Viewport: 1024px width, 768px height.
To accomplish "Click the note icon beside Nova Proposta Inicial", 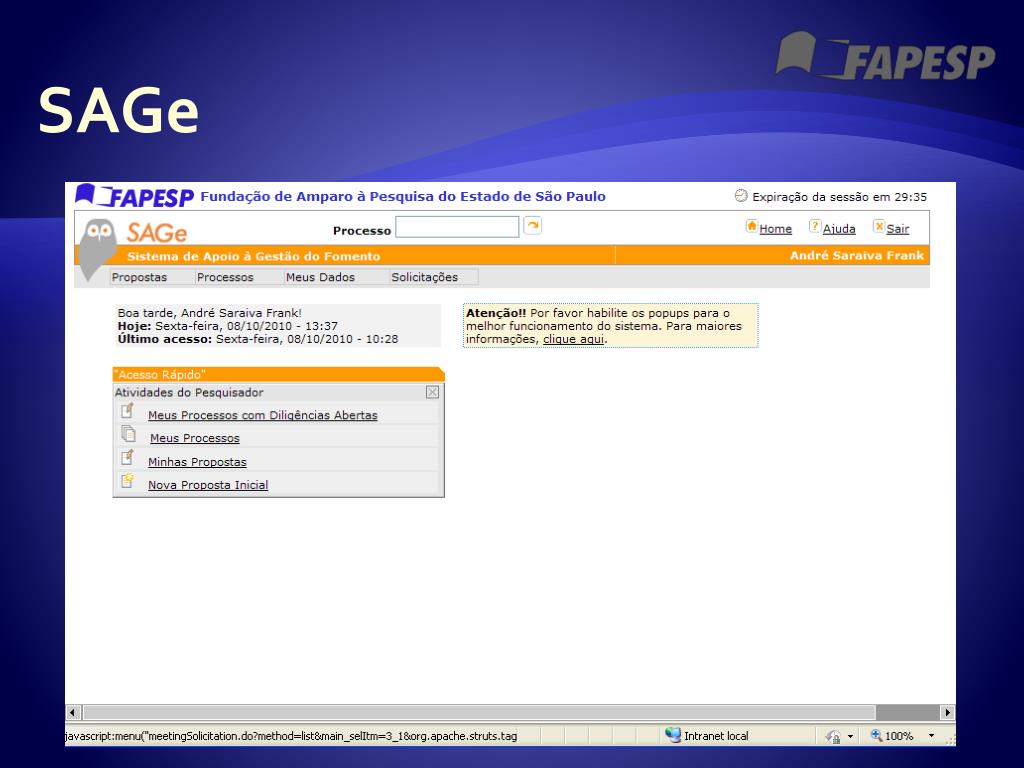I will tap(127, 481).
